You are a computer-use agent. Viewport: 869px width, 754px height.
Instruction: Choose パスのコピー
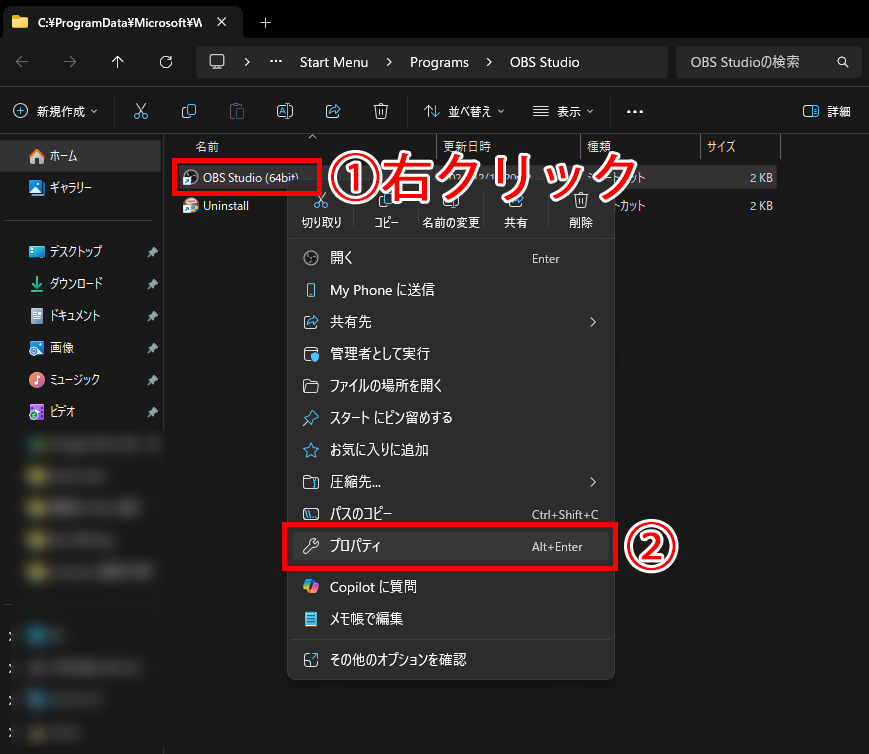pos(451,514)
